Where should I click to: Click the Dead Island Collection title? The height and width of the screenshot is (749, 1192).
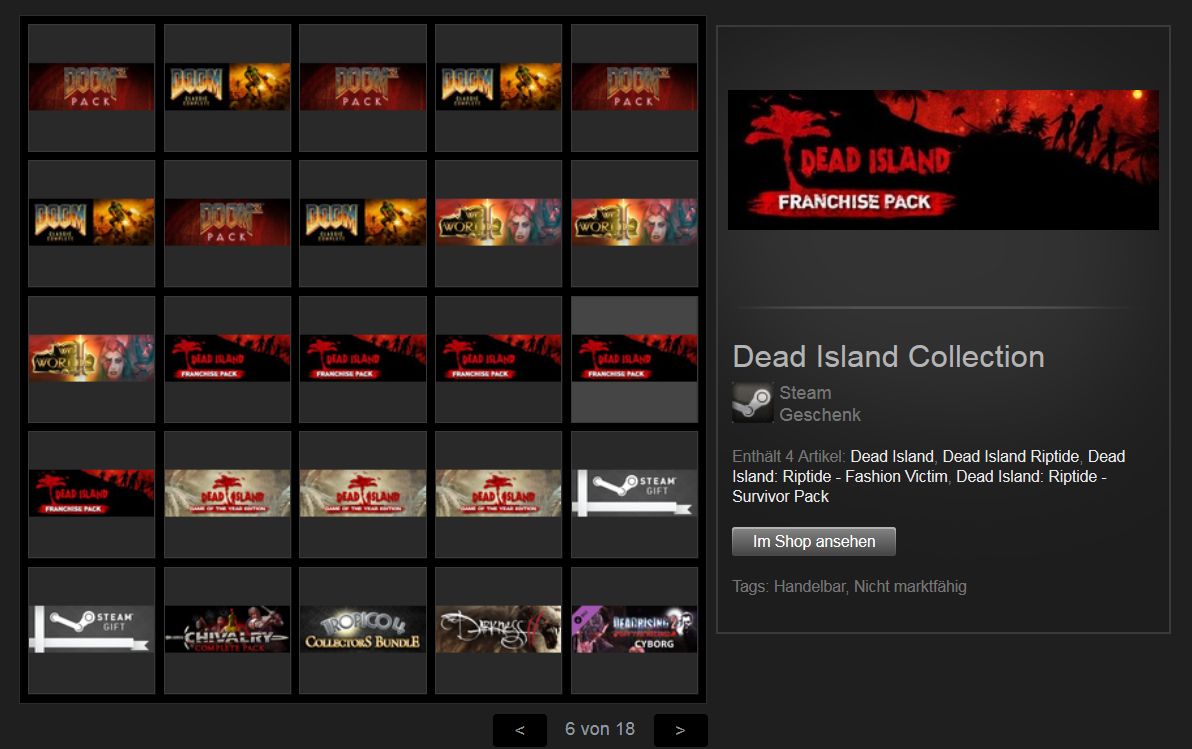click(x=889, y=357)
